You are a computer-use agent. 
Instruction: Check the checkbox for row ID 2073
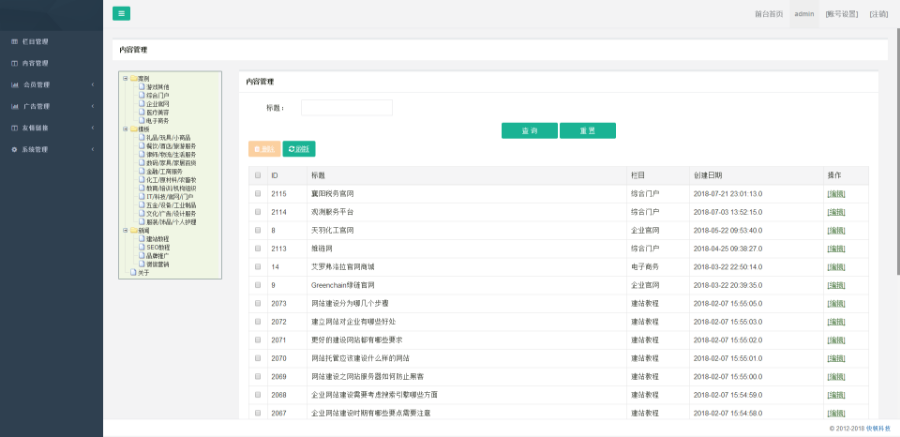(257, 303)
